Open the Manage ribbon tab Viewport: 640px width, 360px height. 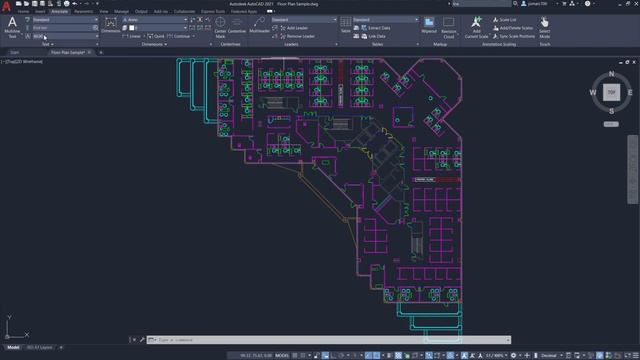[121, 11]
